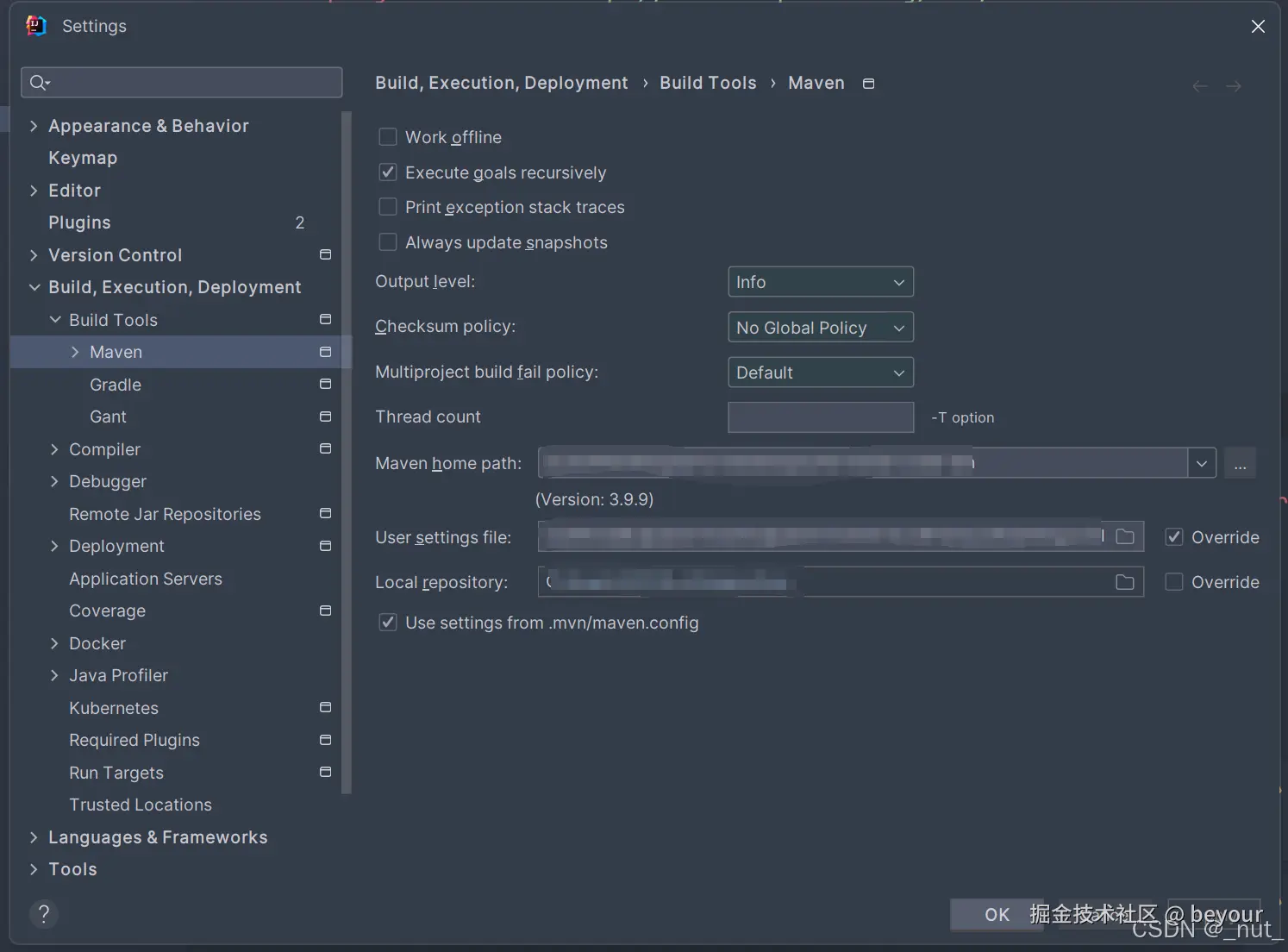The height and width of the screenshot is (952, 1288).
Task: Expand the Appearance & Behavior section
Action: coord(34,126)
